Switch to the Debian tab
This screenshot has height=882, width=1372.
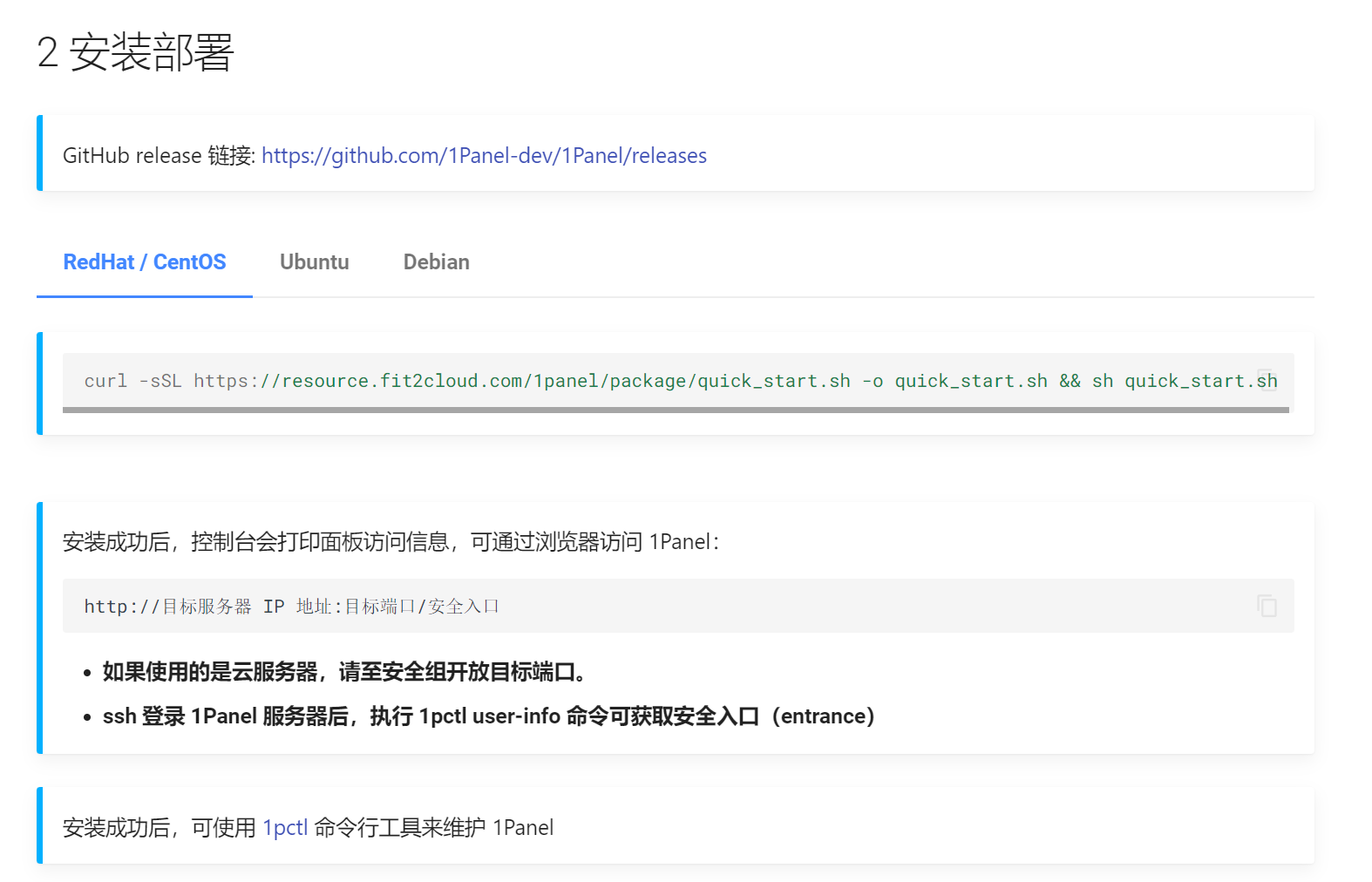click(437, 262)
